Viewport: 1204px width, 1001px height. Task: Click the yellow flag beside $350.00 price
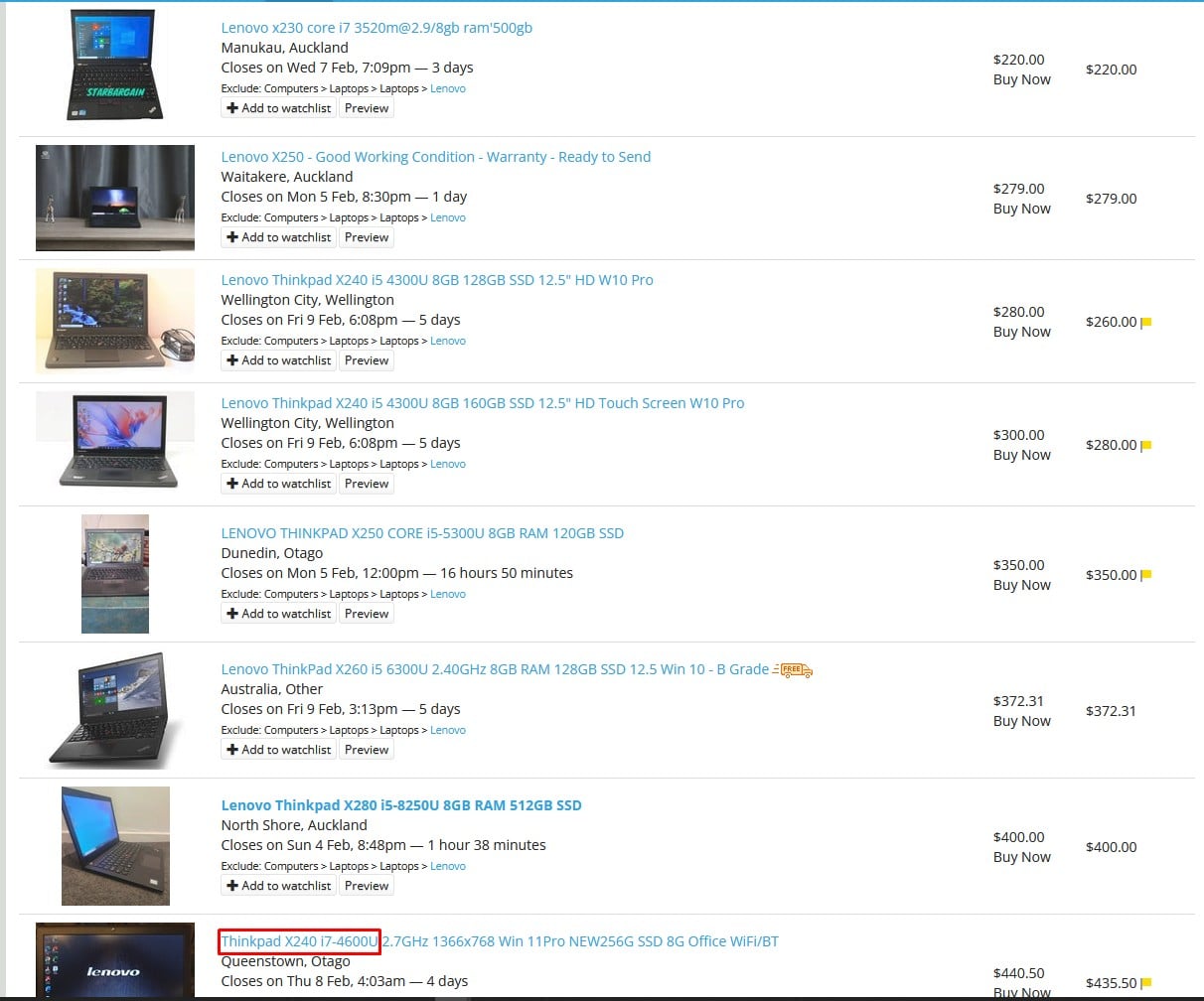tap(1145, 575)
